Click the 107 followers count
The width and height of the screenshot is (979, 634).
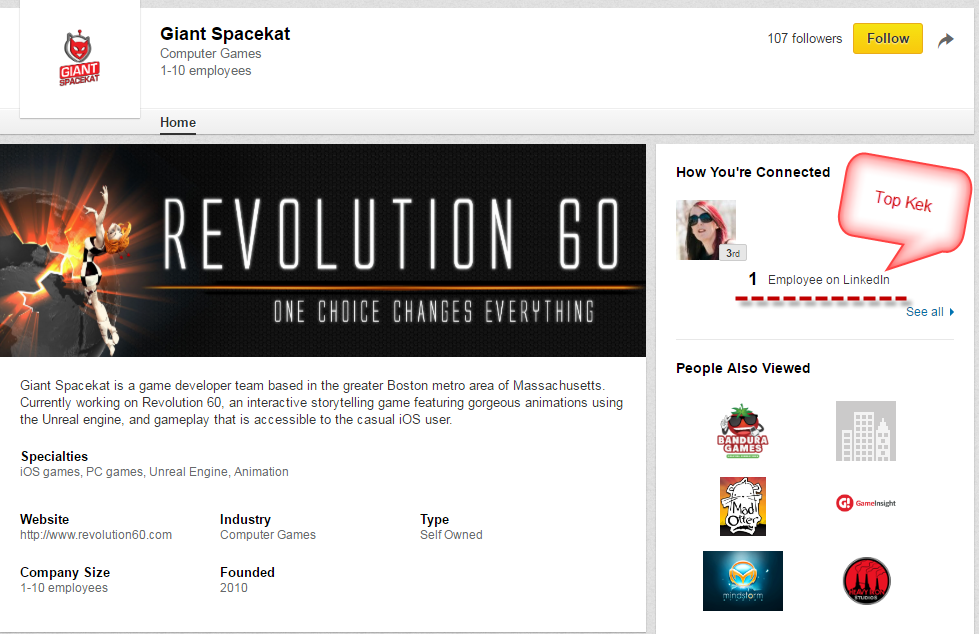click(x=804, y=39)
